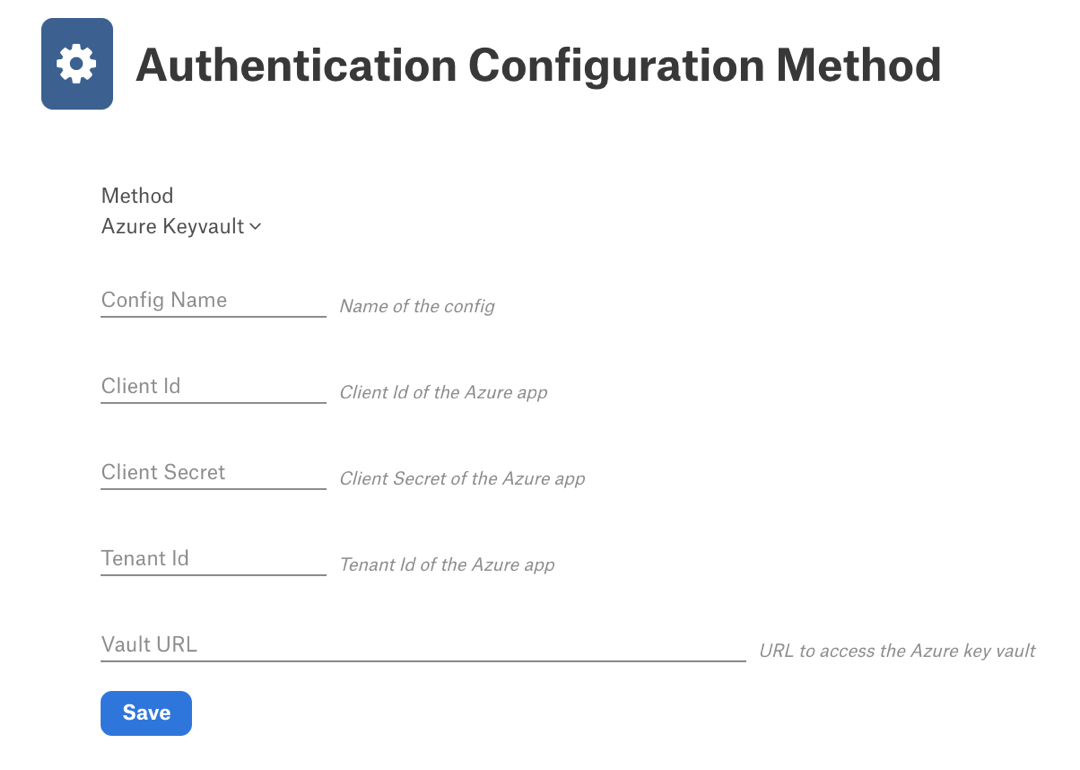1080x770 pixels.
Task: Click the word 'Authentication' in the heading
Action: coord(296,65)
